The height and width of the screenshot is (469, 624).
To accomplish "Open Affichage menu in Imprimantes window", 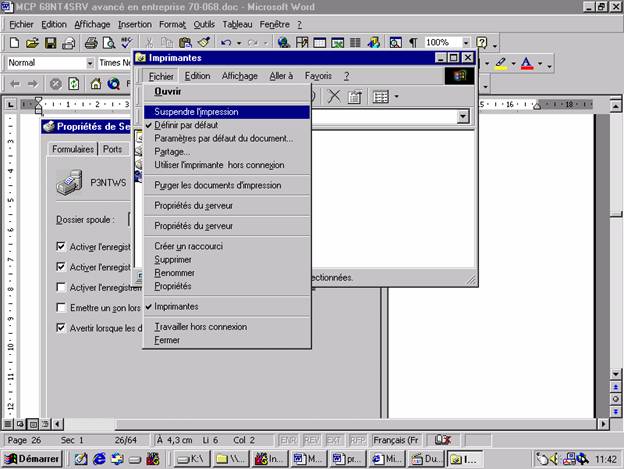I will [240, 76].
